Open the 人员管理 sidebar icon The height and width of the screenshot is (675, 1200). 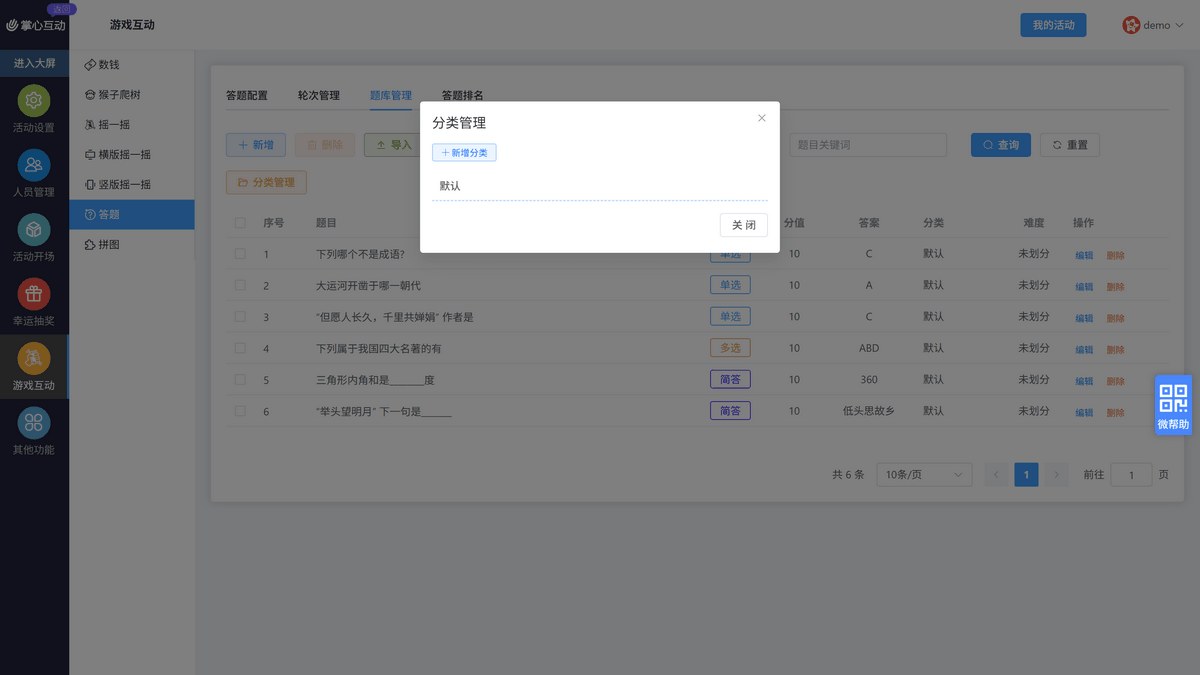(x=34, y=165)
